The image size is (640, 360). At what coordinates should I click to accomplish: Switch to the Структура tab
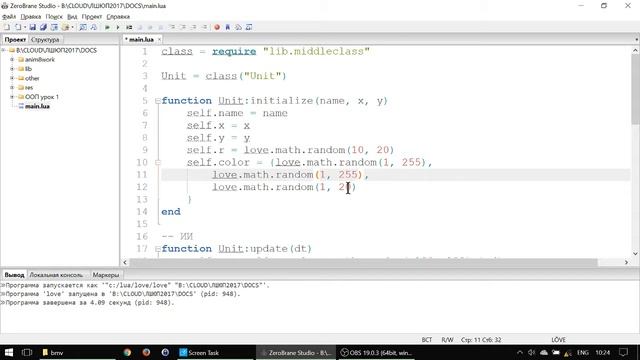point(45,40)
